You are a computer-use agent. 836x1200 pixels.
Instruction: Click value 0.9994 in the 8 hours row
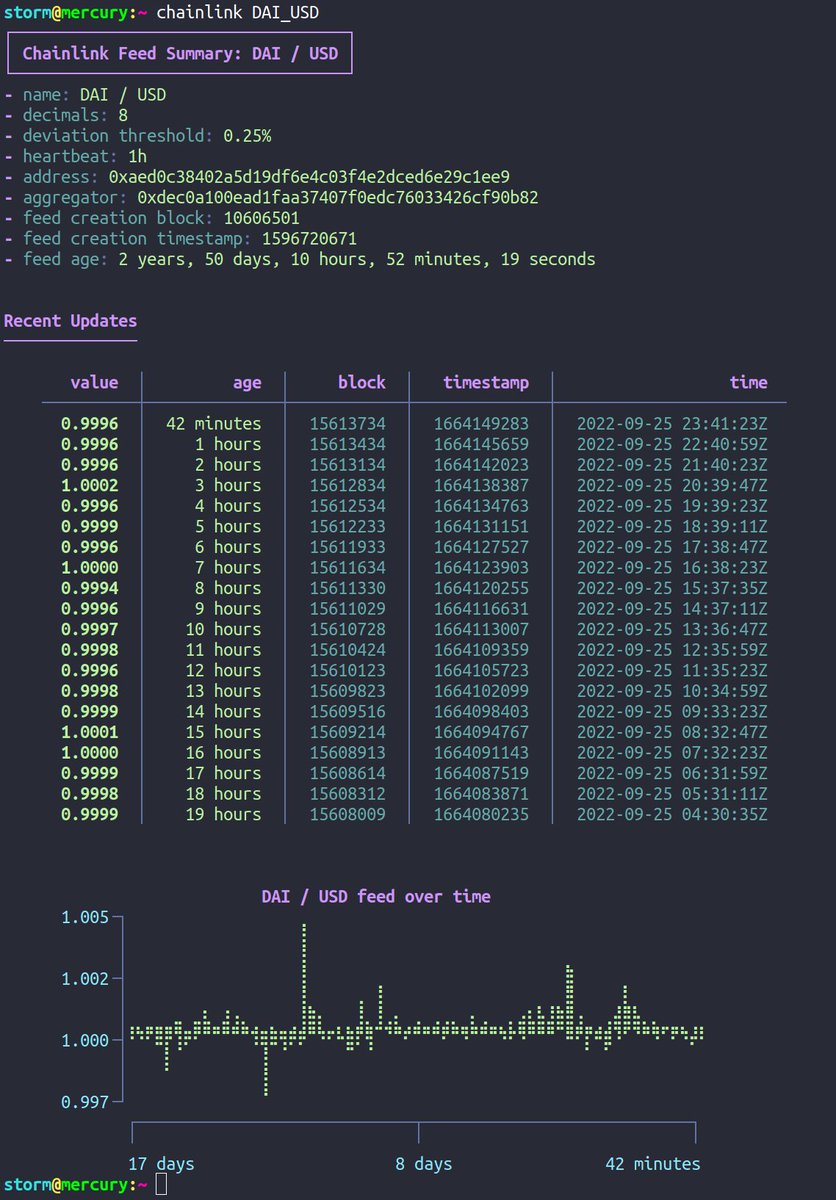[x=90, y=588]
